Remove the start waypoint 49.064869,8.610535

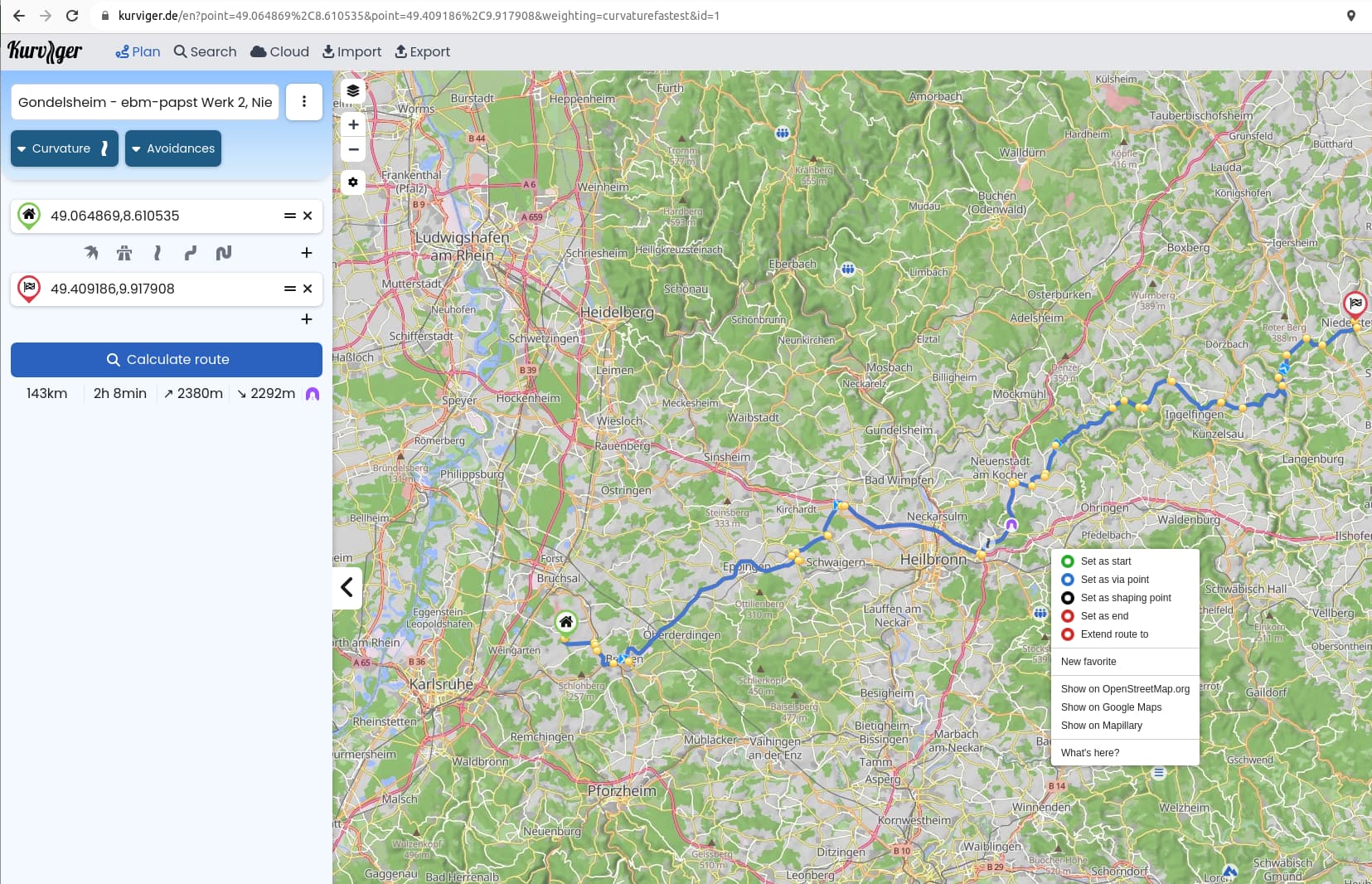pyautogui.click(x=308, y=216)
